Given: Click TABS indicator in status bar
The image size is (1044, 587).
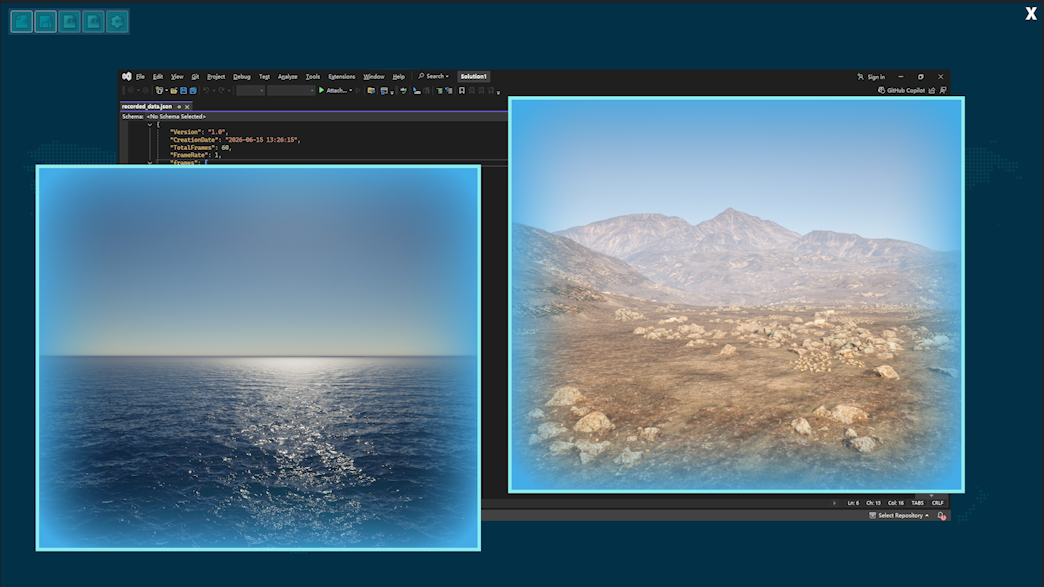Looking at the screenshot, I should [x=917, y=503].
